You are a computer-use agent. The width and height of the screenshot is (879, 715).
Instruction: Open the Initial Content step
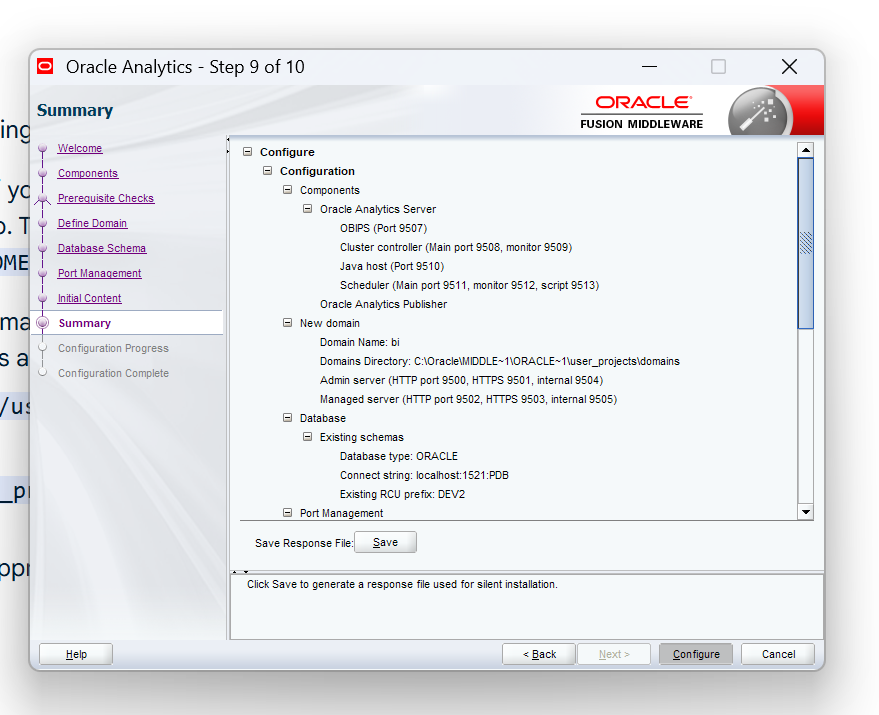coord(89,298)
